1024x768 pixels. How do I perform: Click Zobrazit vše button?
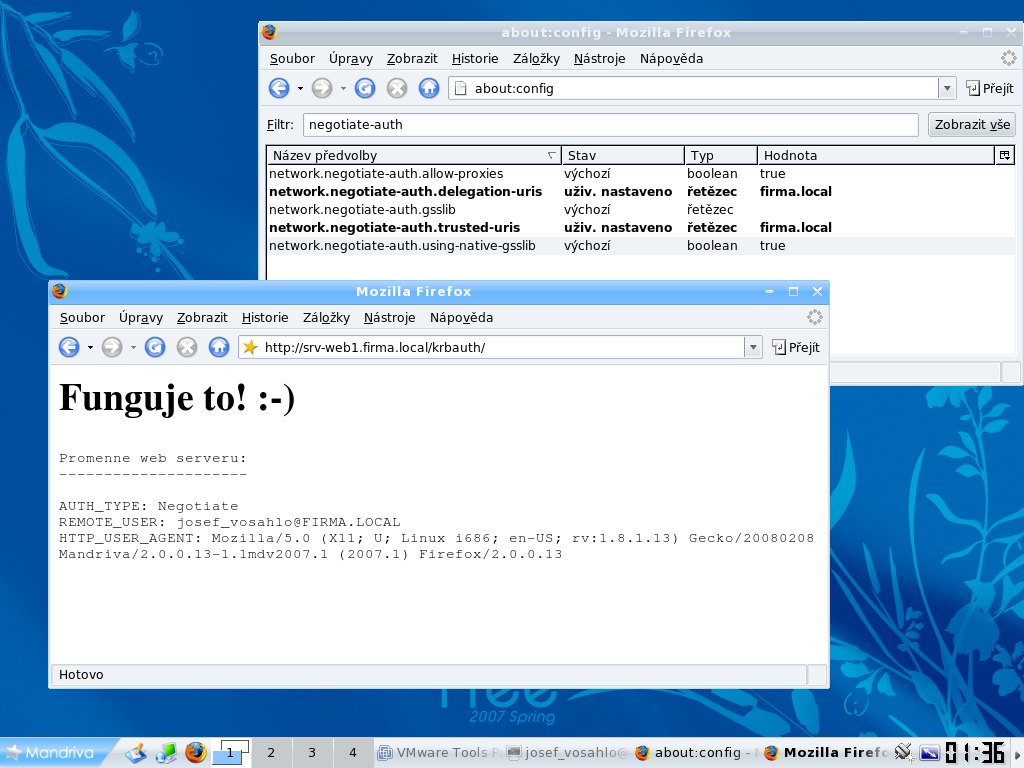972,125
